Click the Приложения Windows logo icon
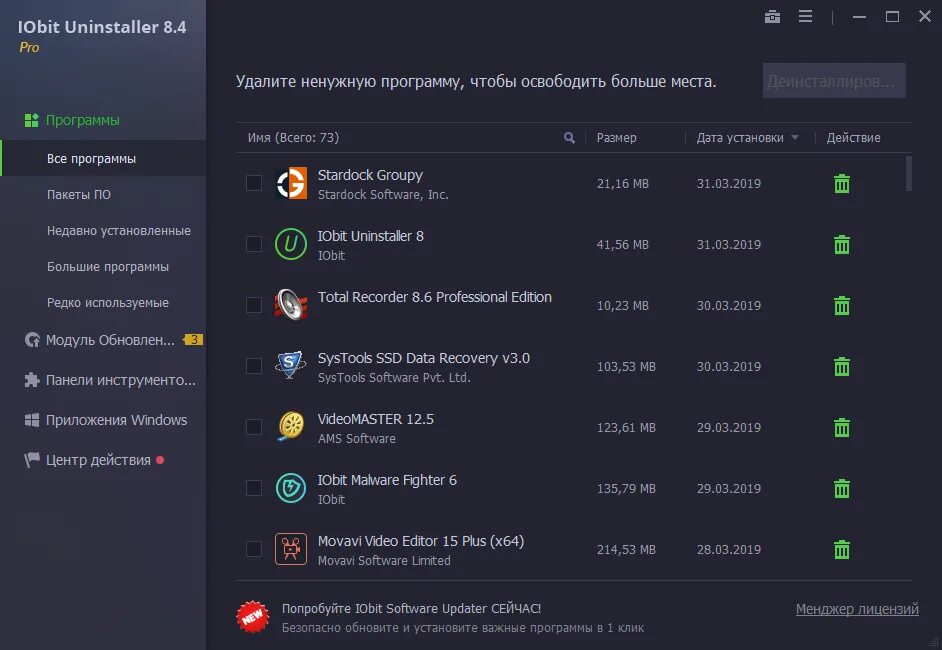The height and width of the screenshot is (650, 942). [x=32, y=420]
